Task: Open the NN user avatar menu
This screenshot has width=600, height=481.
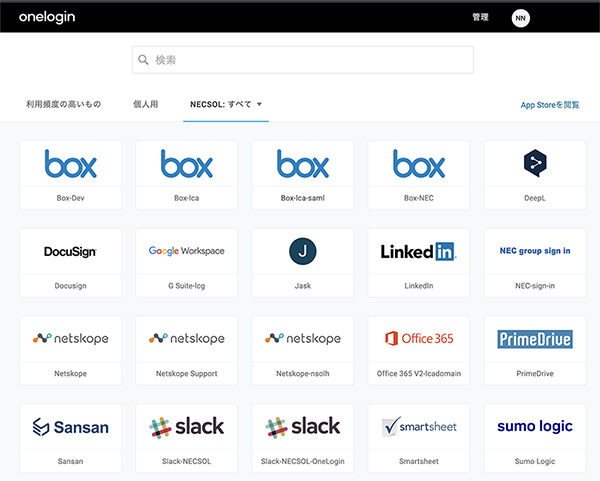Action: point(520,18)
